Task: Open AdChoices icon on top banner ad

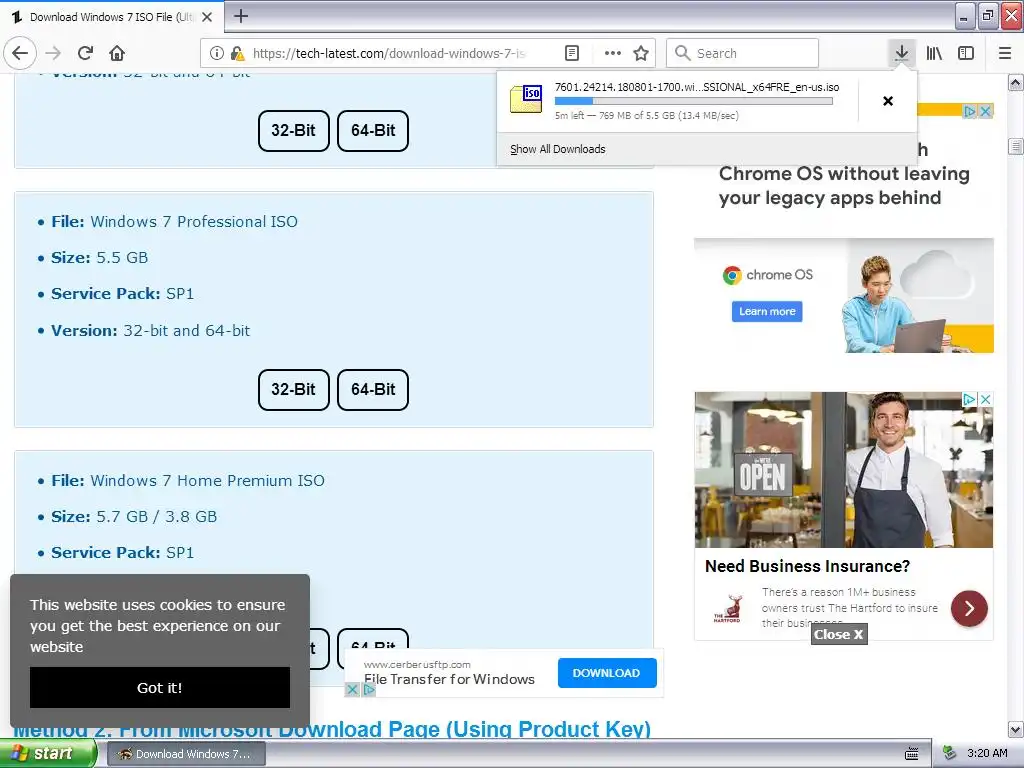Action: tap(970, 111)
